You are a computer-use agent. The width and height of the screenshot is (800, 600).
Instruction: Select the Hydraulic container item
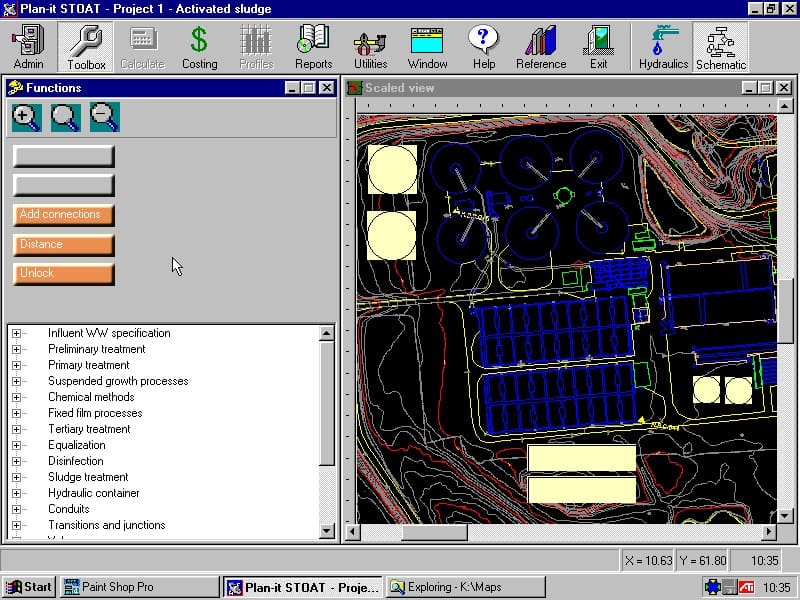click(93, 493)
